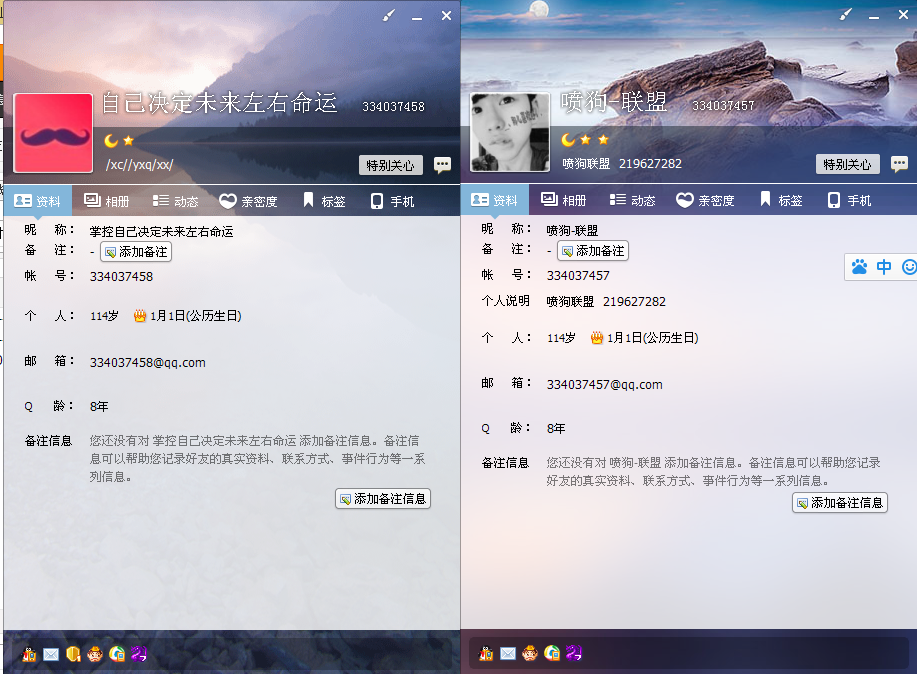Screen dimensions: 917x674
Task: Click first star level icon under 喷狗-联盟
Action: coord(585,140)
